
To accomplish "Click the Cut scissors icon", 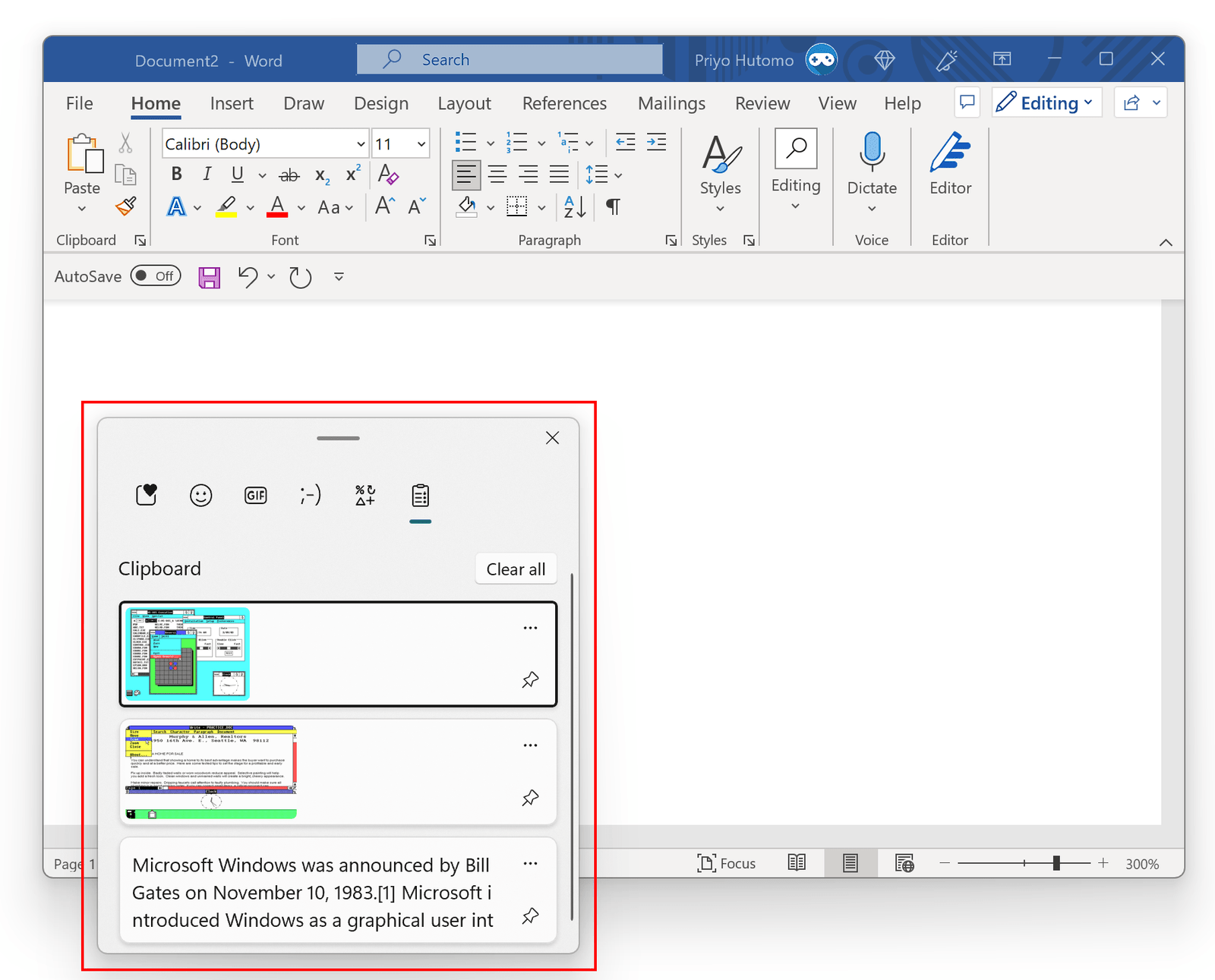I will (x=125, y=143).
